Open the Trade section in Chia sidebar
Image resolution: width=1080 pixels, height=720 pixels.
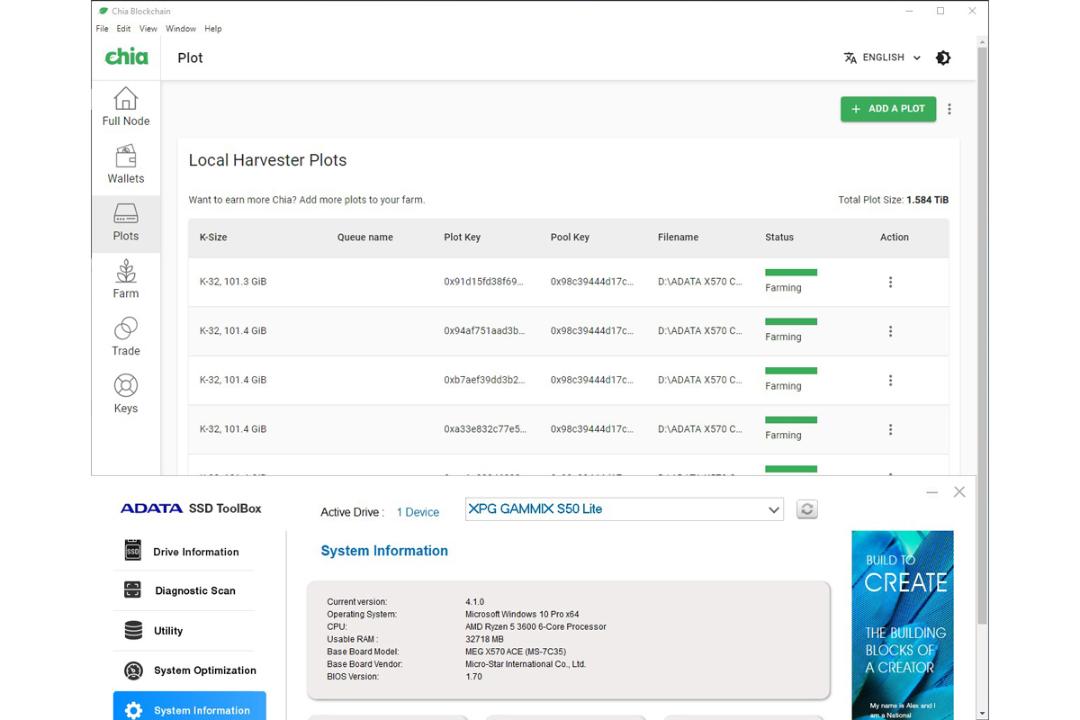[125, 336]
